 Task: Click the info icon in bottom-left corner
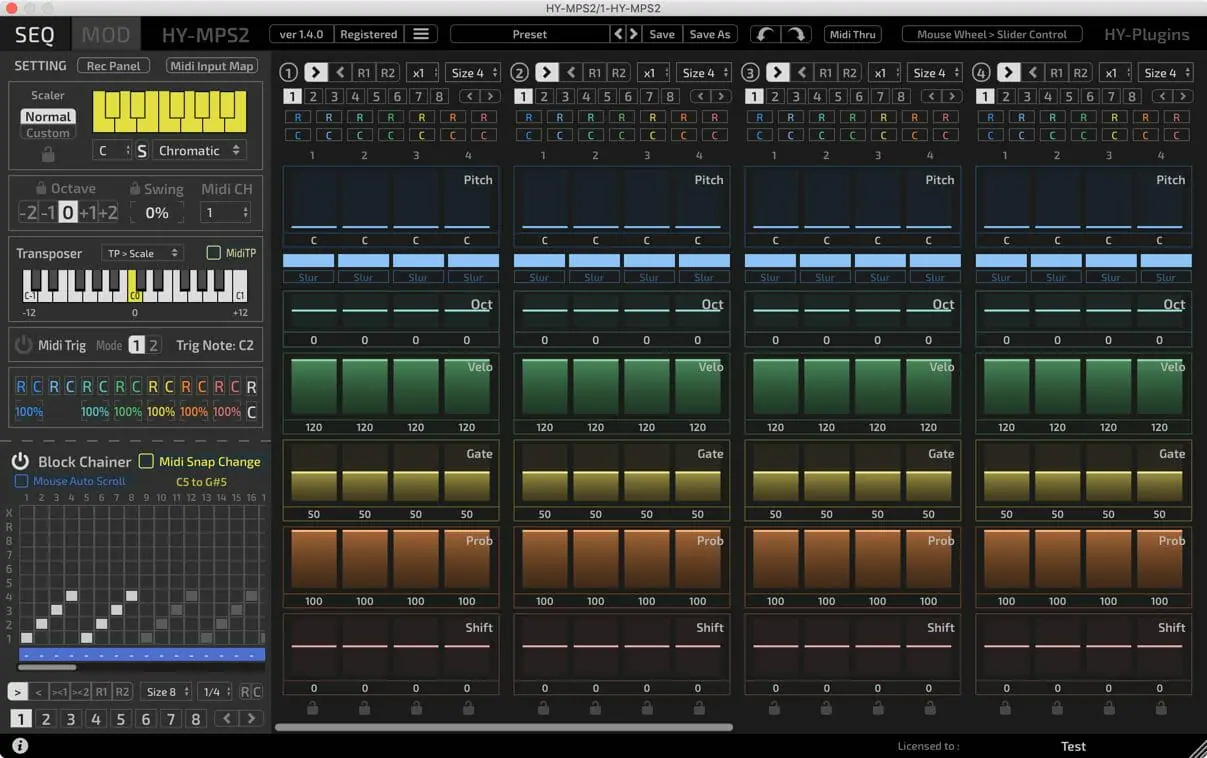(20, 745)
